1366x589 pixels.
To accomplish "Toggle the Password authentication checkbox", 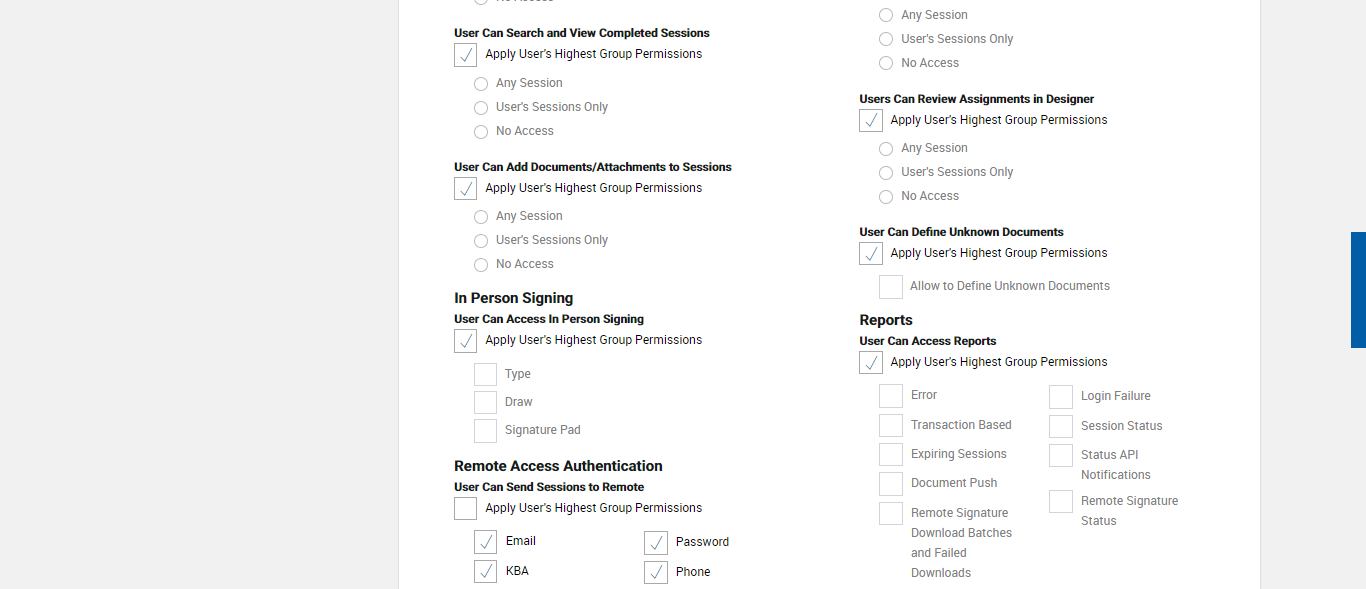I will point(656,542).
